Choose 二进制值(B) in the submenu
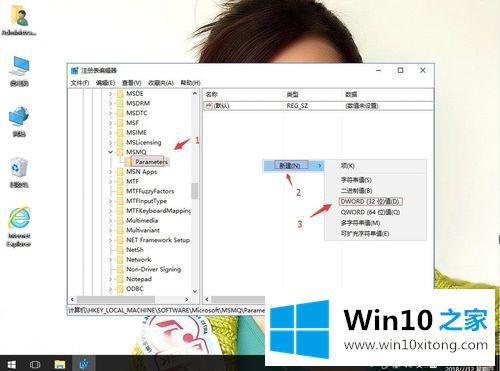Viewport: 500px width, 371px height. 356,191
